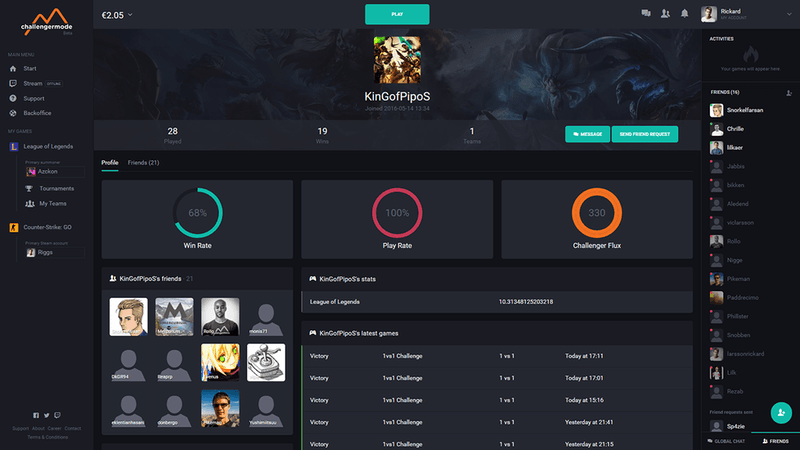Screen dimensions: 800x450
Task: Click the My Teams menu item
Action: (53, 204)
